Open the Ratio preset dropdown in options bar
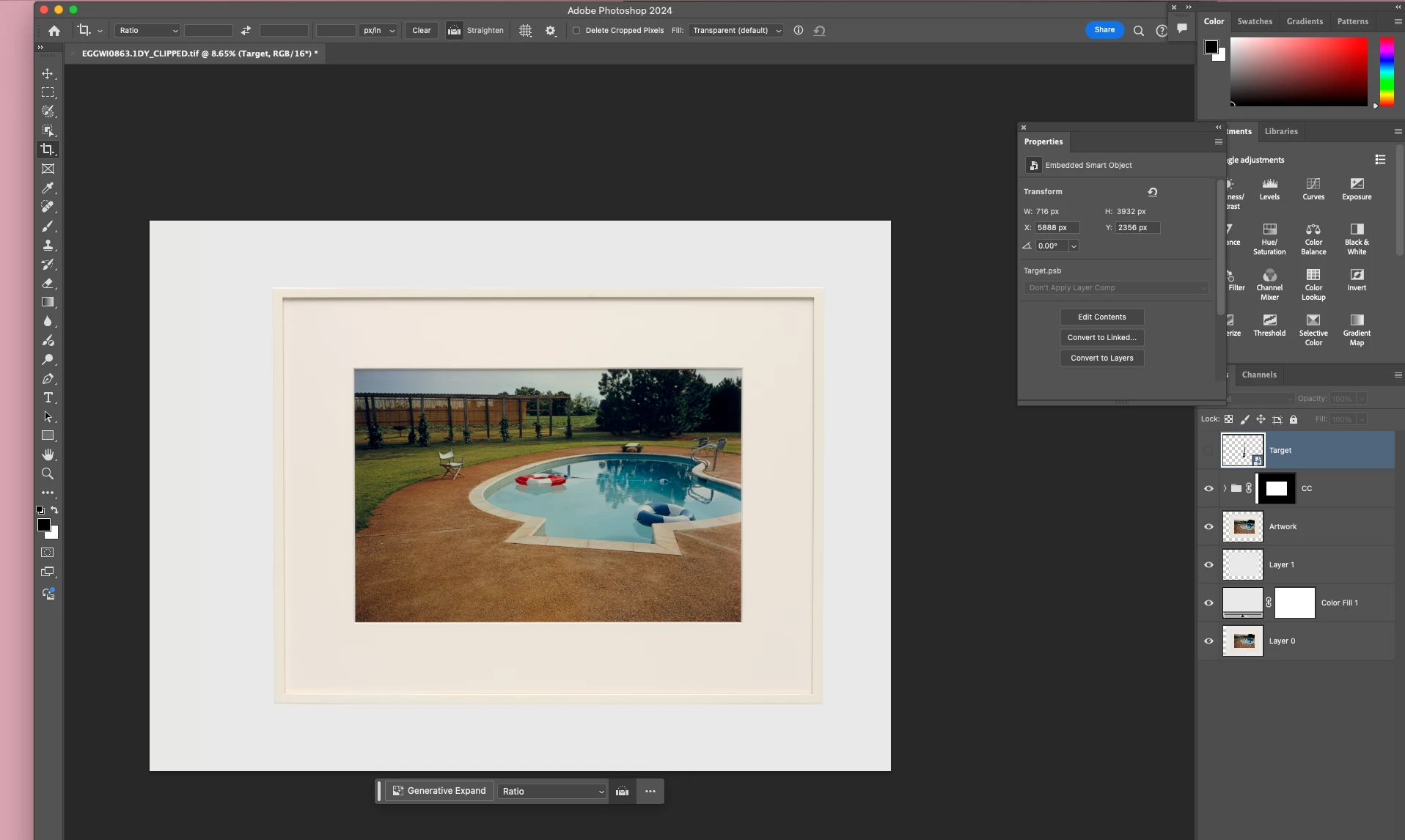Viewport: 1405px width, 840px height. pos(147,31)
